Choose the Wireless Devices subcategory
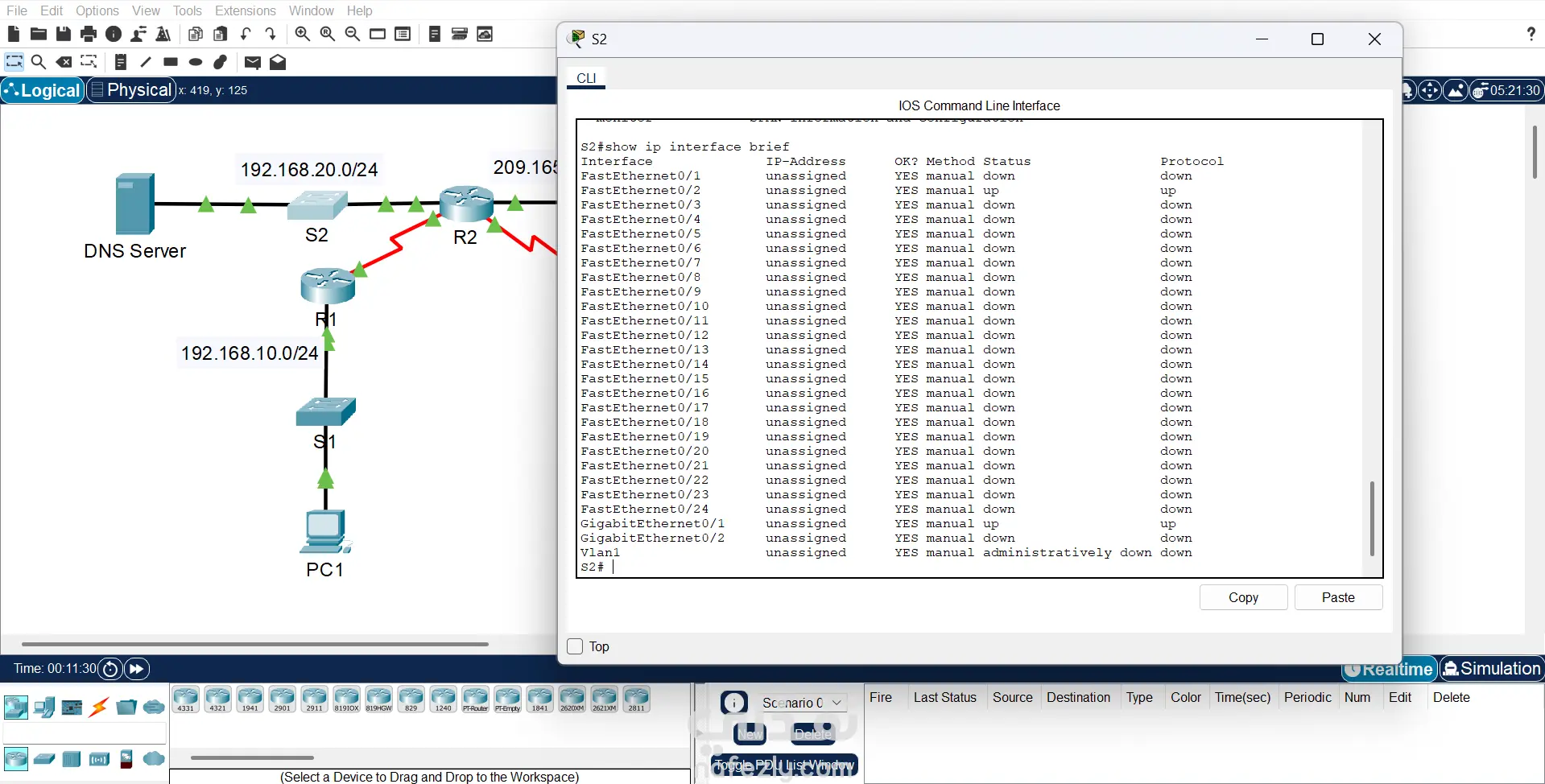 [99, 758]
